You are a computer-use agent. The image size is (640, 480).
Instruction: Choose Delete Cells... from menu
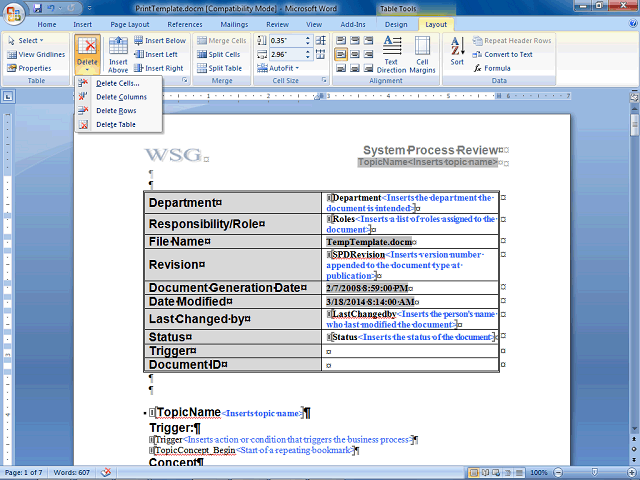pos(118,83)
